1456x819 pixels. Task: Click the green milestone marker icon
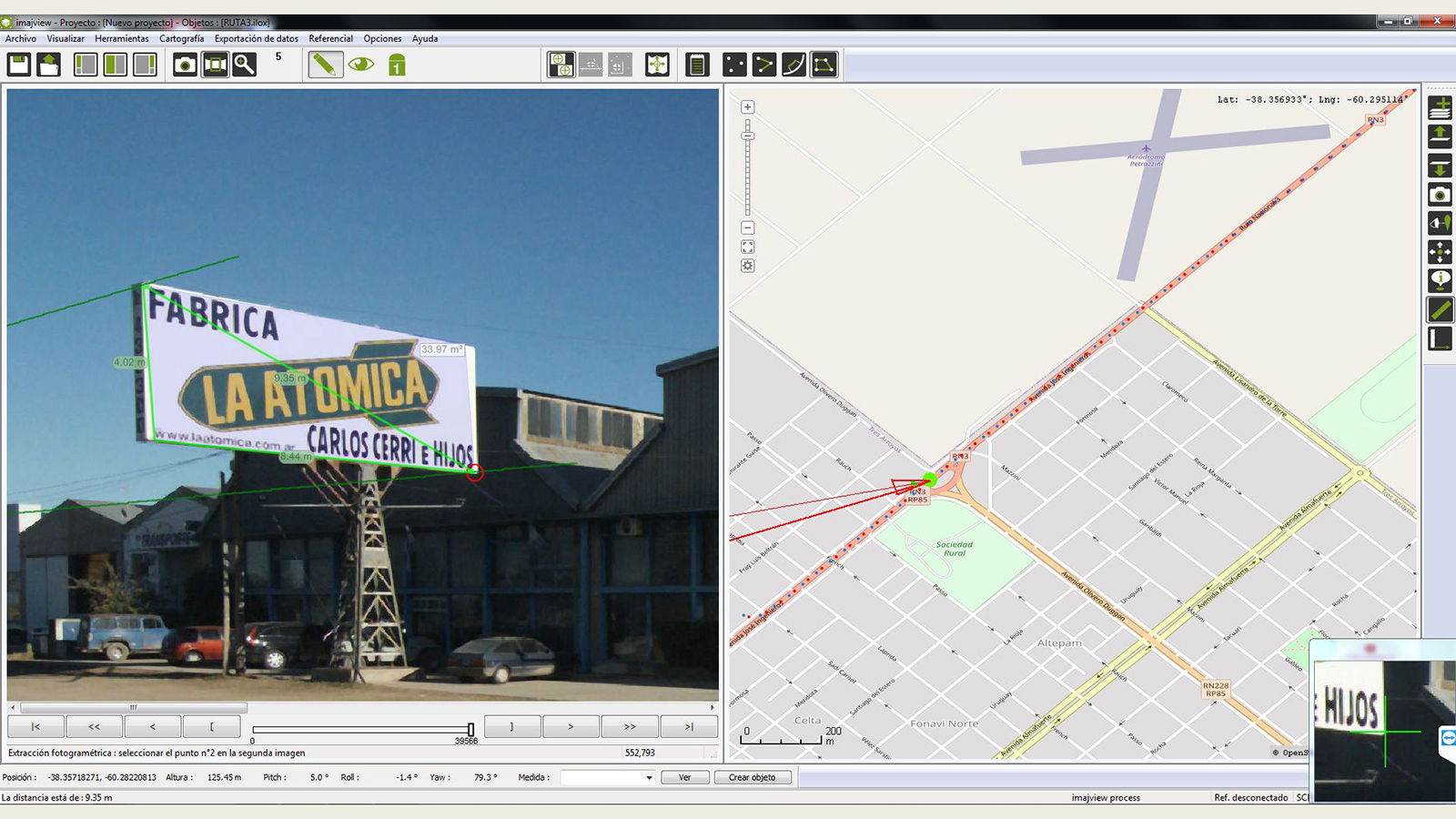(x=397, y=65)
